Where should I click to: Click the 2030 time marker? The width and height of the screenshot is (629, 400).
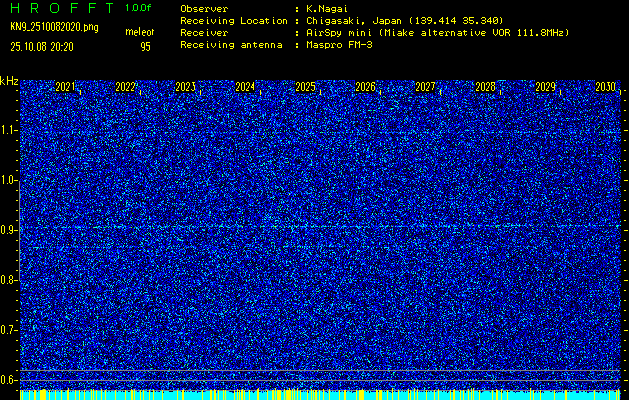coord(604,88)
